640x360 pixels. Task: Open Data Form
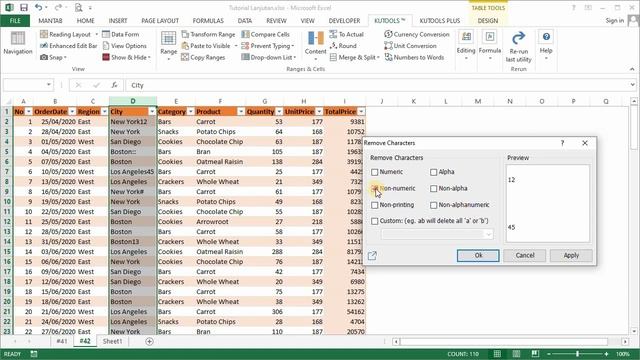[x=120, y=34]
